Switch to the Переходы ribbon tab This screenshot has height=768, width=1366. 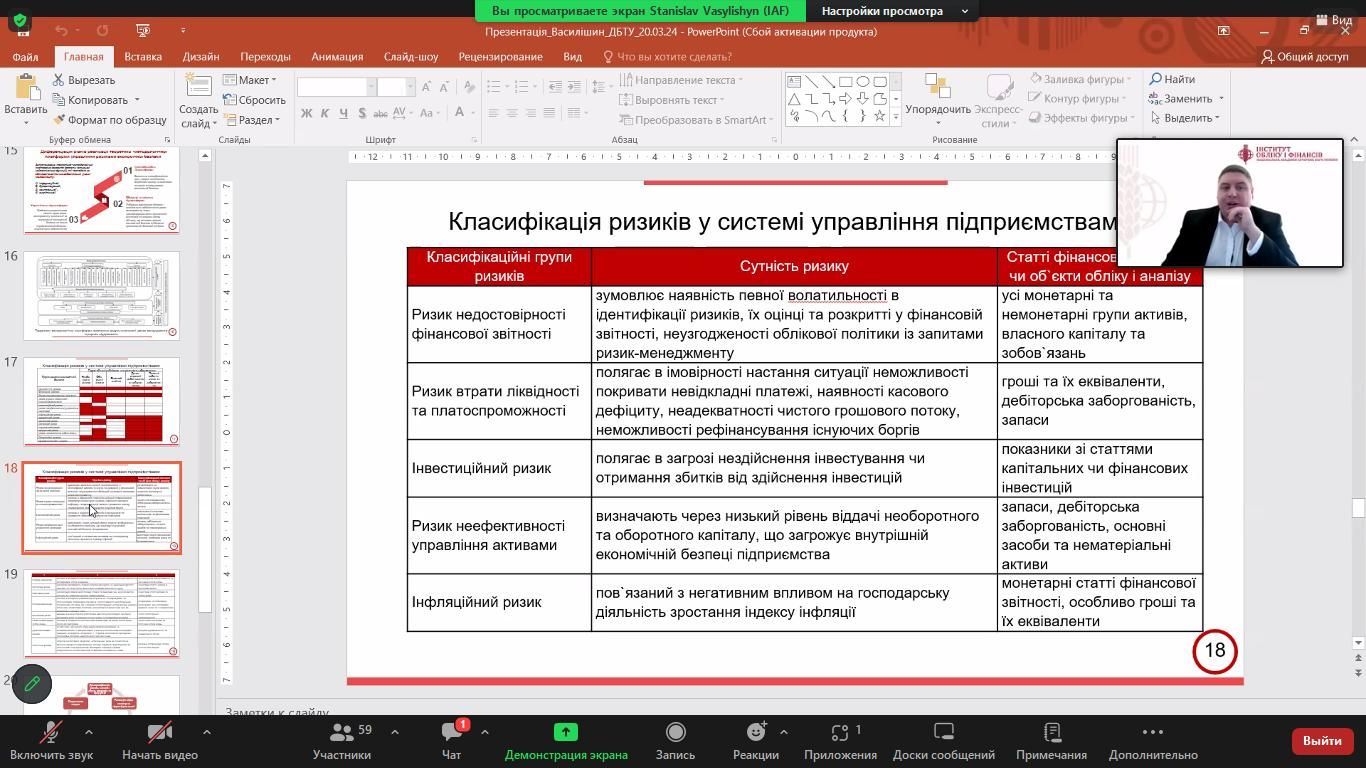point(265,57)
